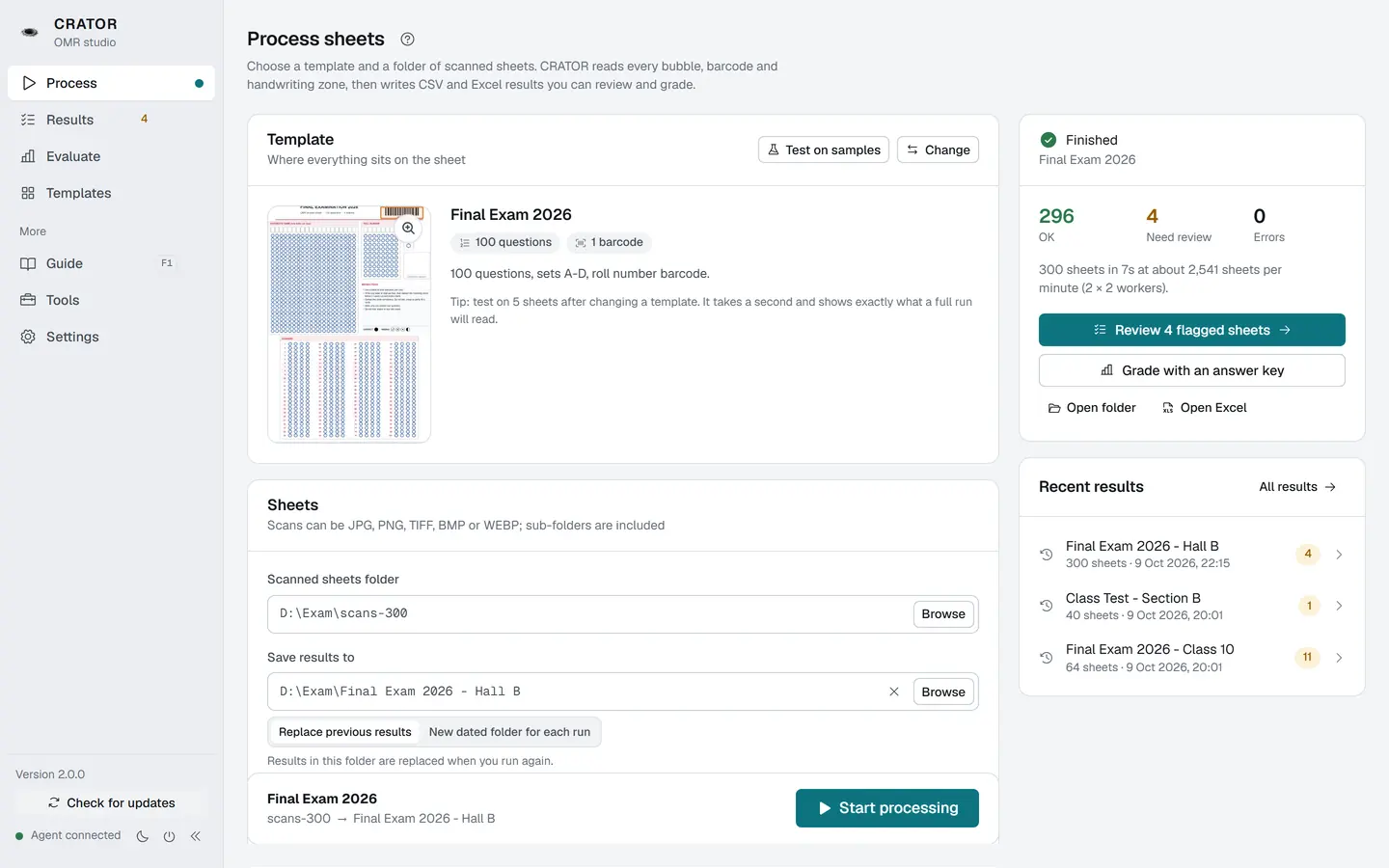
Task: Magnify the template preview with the zoom icon
Action: (409, 229)
